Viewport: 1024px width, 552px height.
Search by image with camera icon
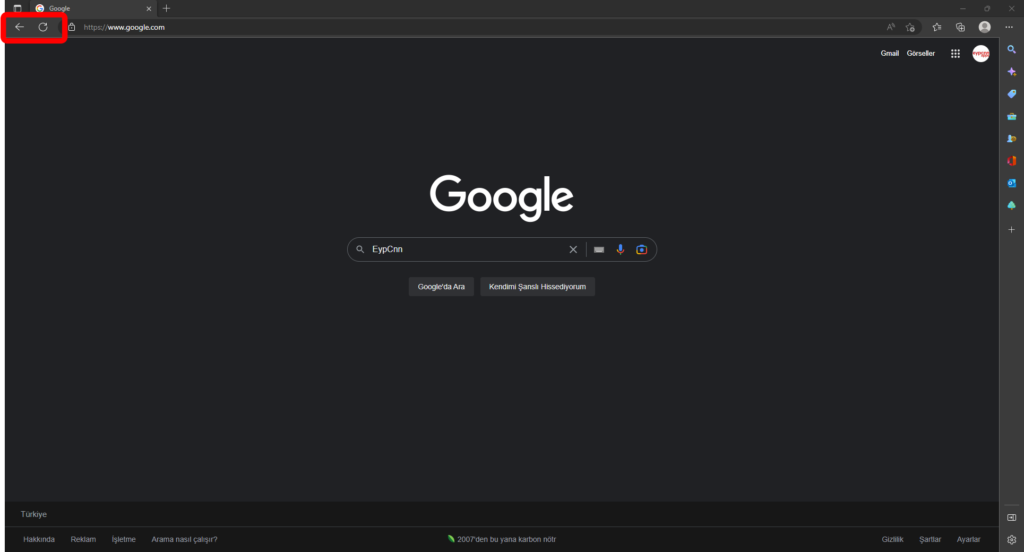coord(641,250)
